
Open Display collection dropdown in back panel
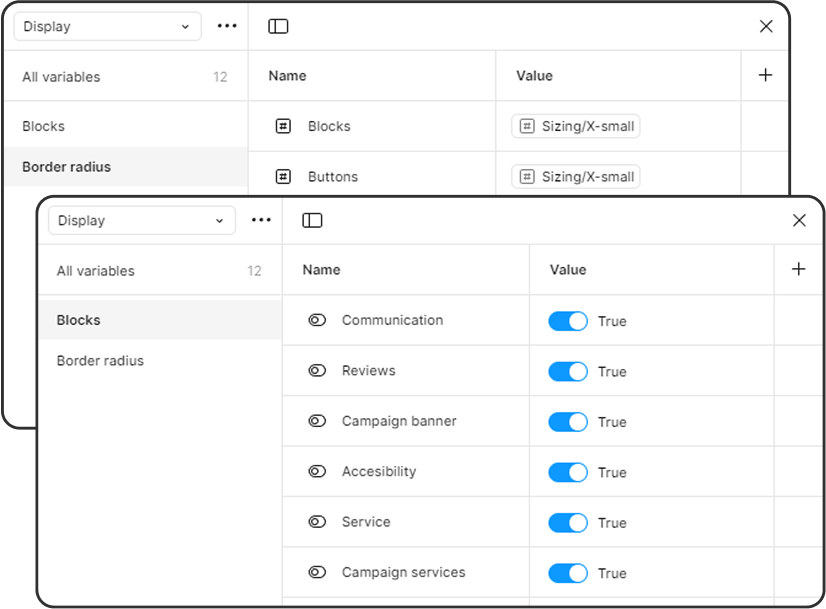click(x=107, y=26)
